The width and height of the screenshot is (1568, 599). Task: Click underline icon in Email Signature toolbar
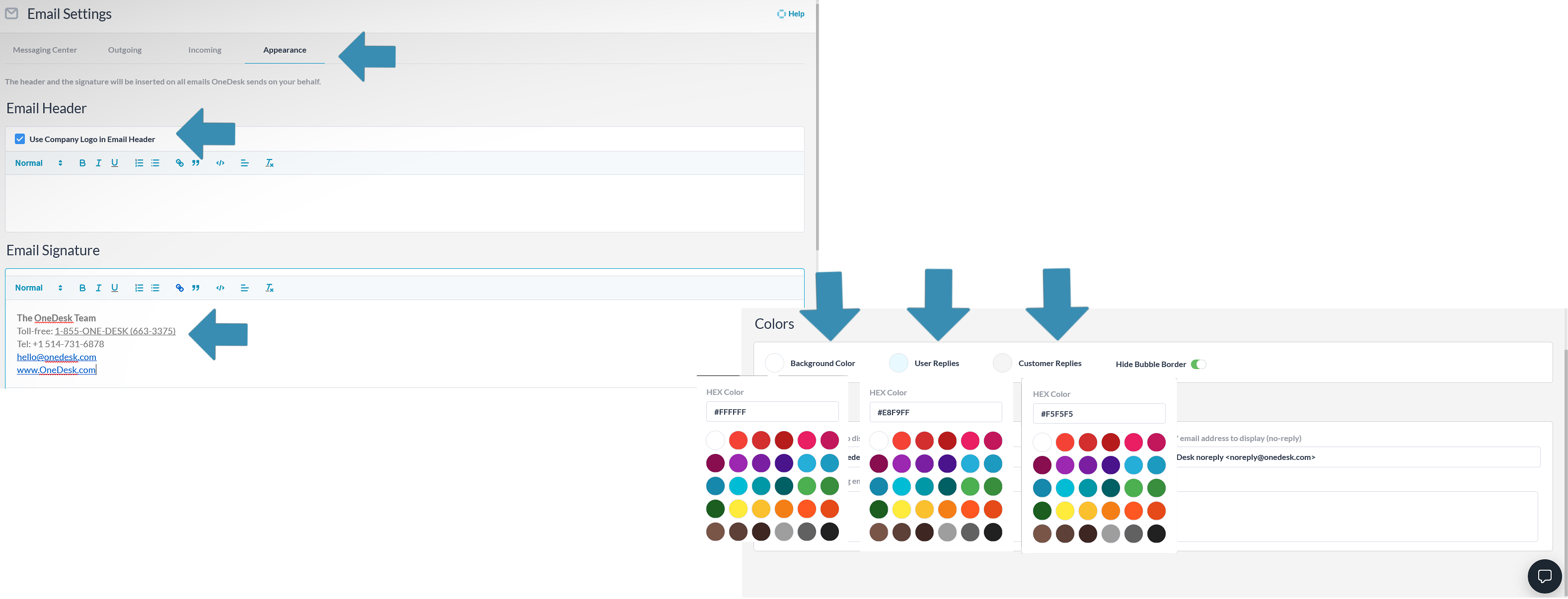(x=114, y=288)
